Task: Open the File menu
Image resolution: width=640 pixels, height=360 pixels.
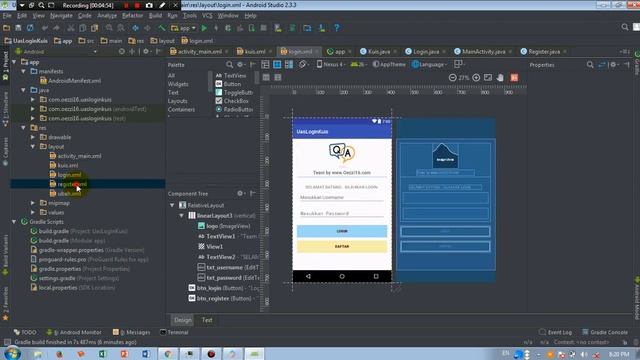Action: click(x=7, y=16)
